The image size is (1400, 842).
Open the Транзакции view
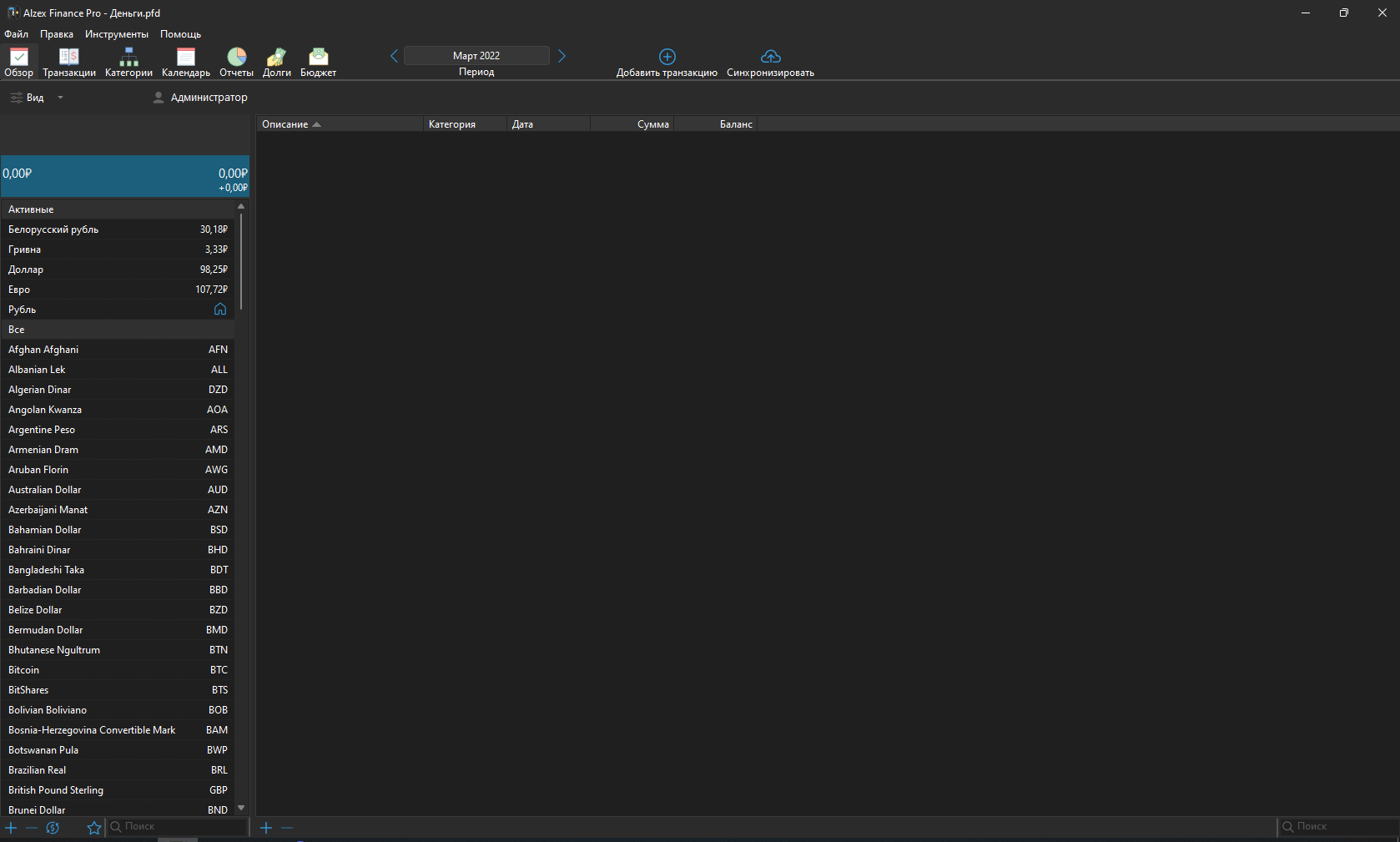click(69, 63)
